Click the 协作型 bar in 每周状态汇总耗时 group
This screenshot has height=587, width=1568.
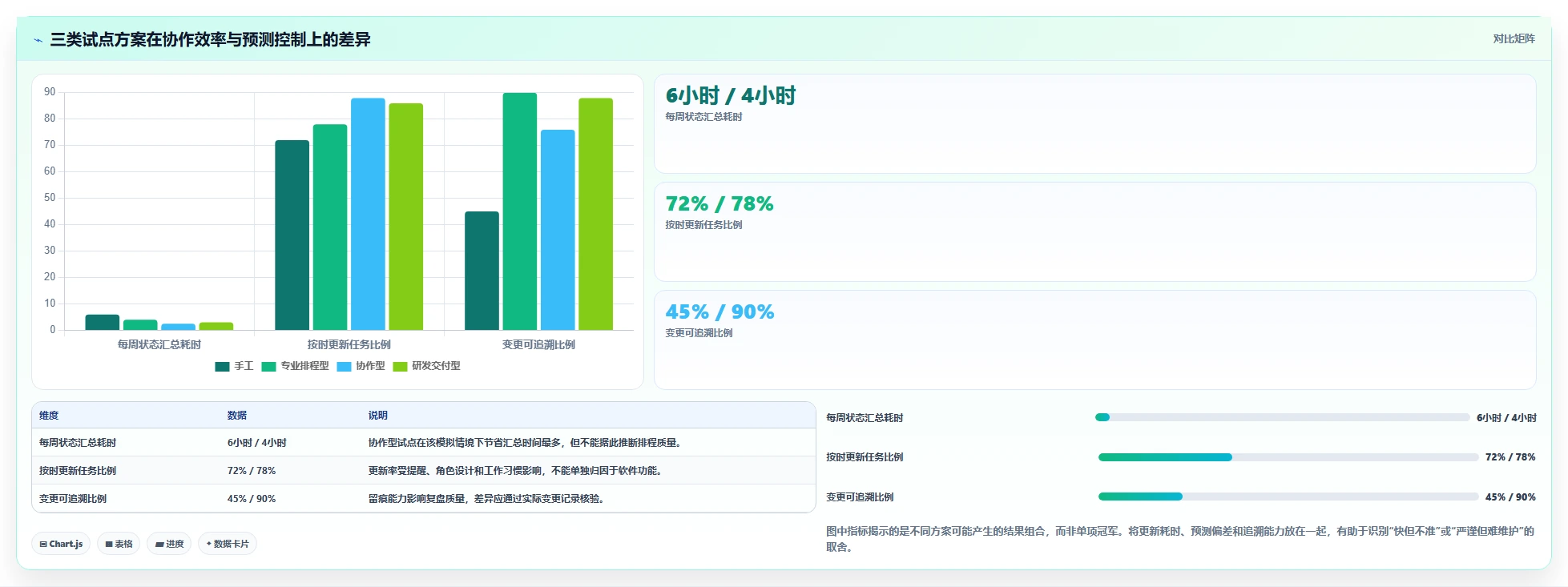tap(178, 327)
